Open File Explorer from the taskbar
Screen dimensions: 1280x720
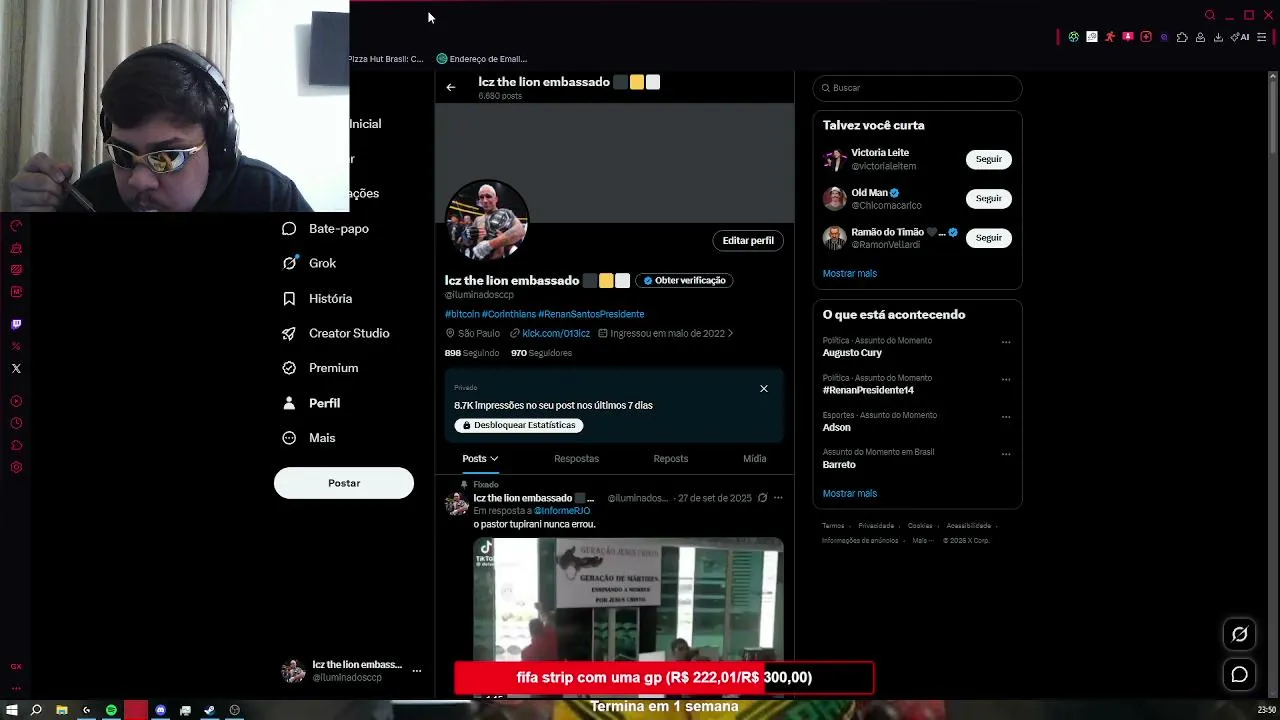coord(62,710)
